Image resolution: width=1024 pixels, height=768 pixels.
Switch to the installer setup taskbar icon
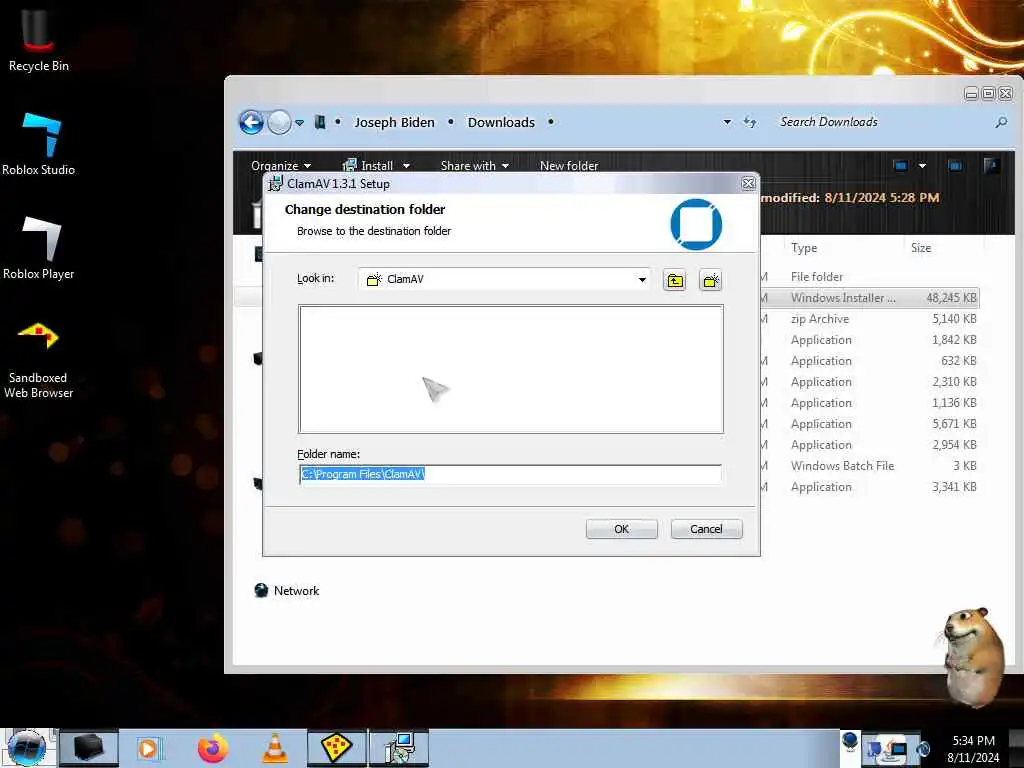pos(399,748)
